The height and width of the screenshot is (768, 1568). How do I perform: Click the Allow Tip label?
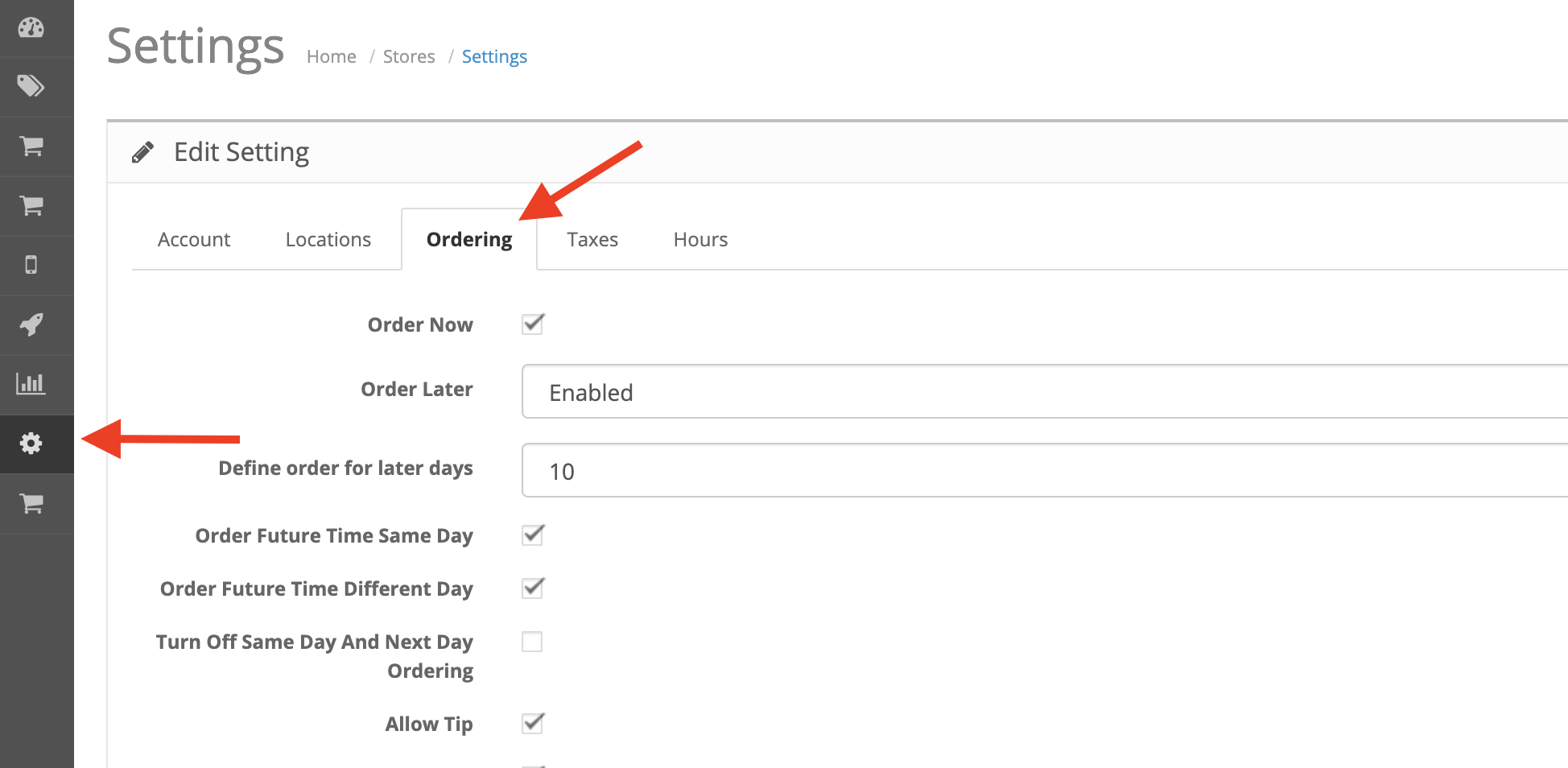point(429,725)
